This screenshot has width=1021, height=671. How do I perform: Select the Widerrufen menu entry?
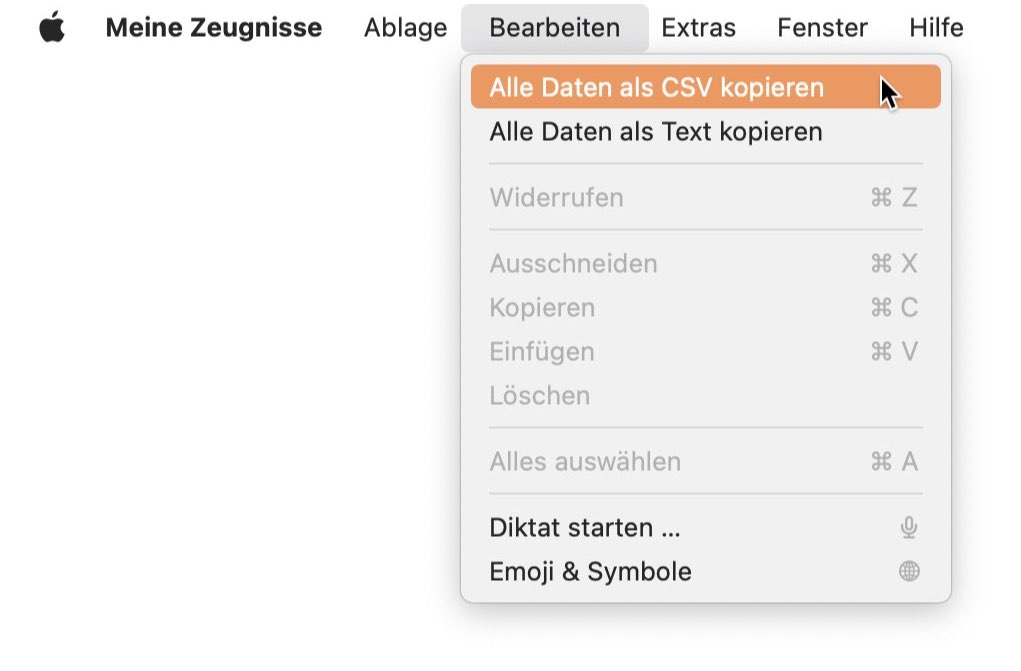tap(706, 197)
